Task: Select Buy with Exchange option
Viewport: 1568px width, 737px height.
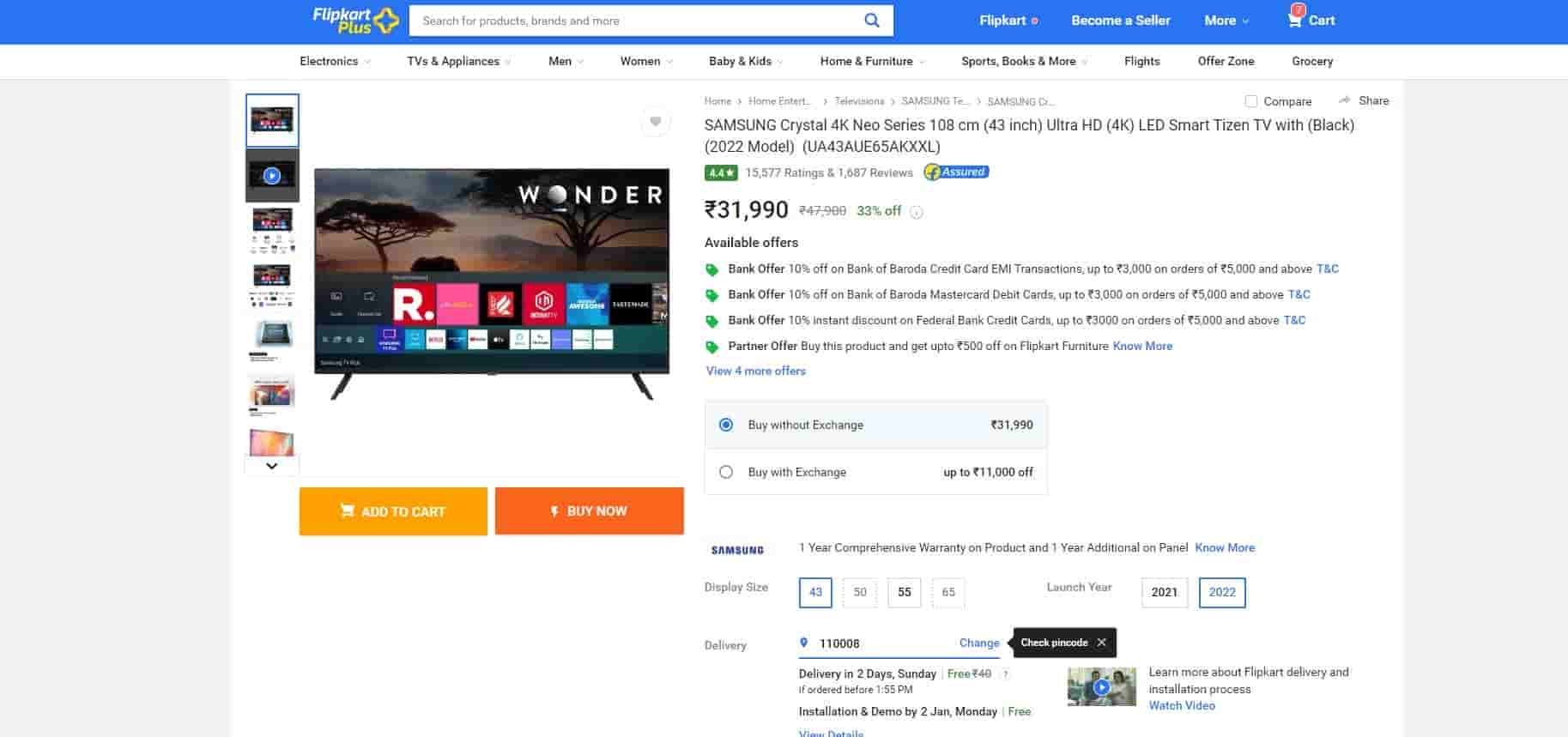Action: click(x=726, y=472)
